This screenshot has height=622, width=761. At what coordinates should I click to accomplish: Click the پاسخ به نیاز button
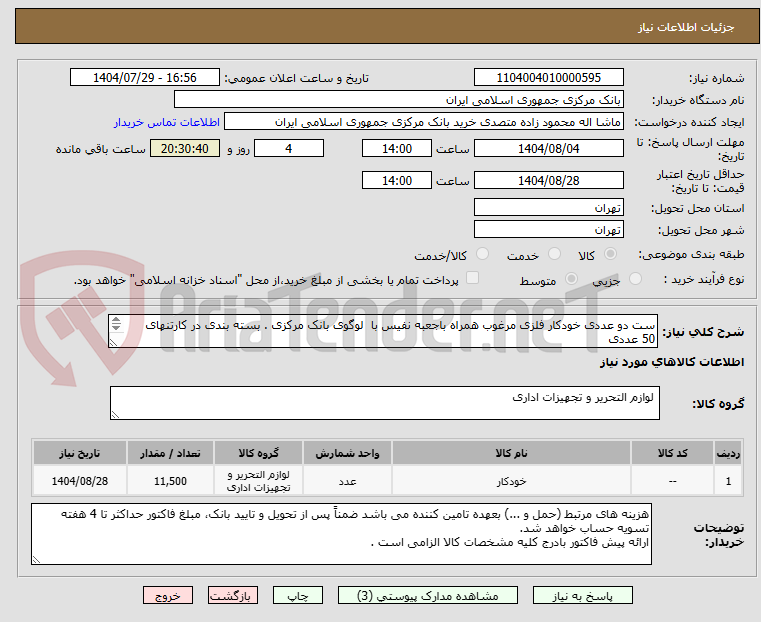(x=582, y=595)
